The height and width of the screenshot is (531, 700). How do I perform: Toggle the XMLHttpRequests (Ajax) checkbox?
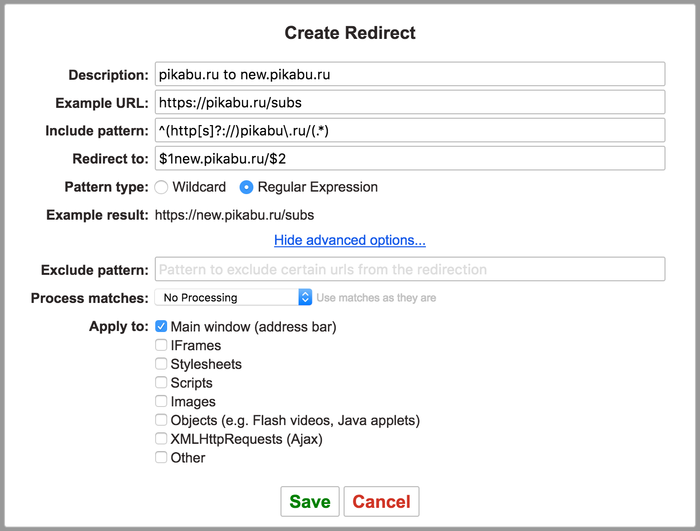[161, 439]
